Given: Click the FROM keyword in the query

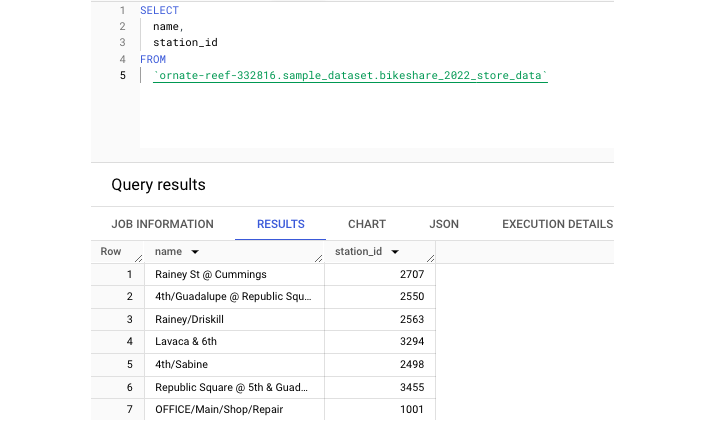Looking at the screenshot, I should click(x=153, y=59).
